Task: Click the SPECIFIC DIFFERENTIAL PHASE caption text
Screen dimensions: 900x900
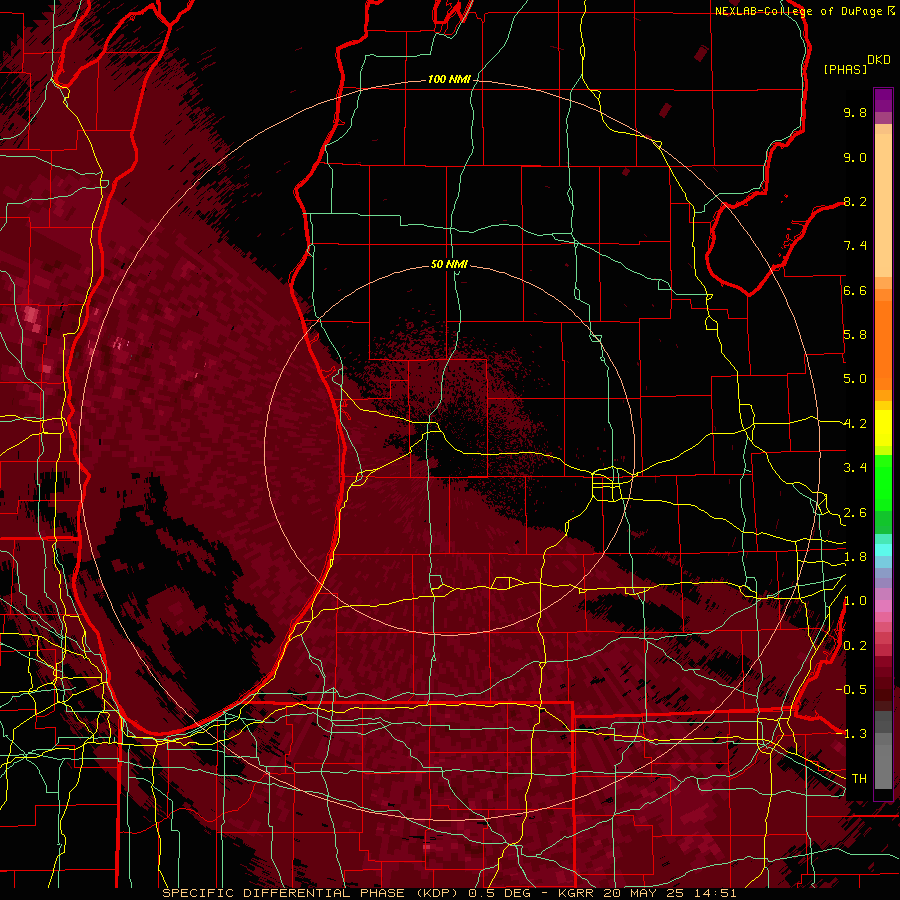Action: click(282, 893)
